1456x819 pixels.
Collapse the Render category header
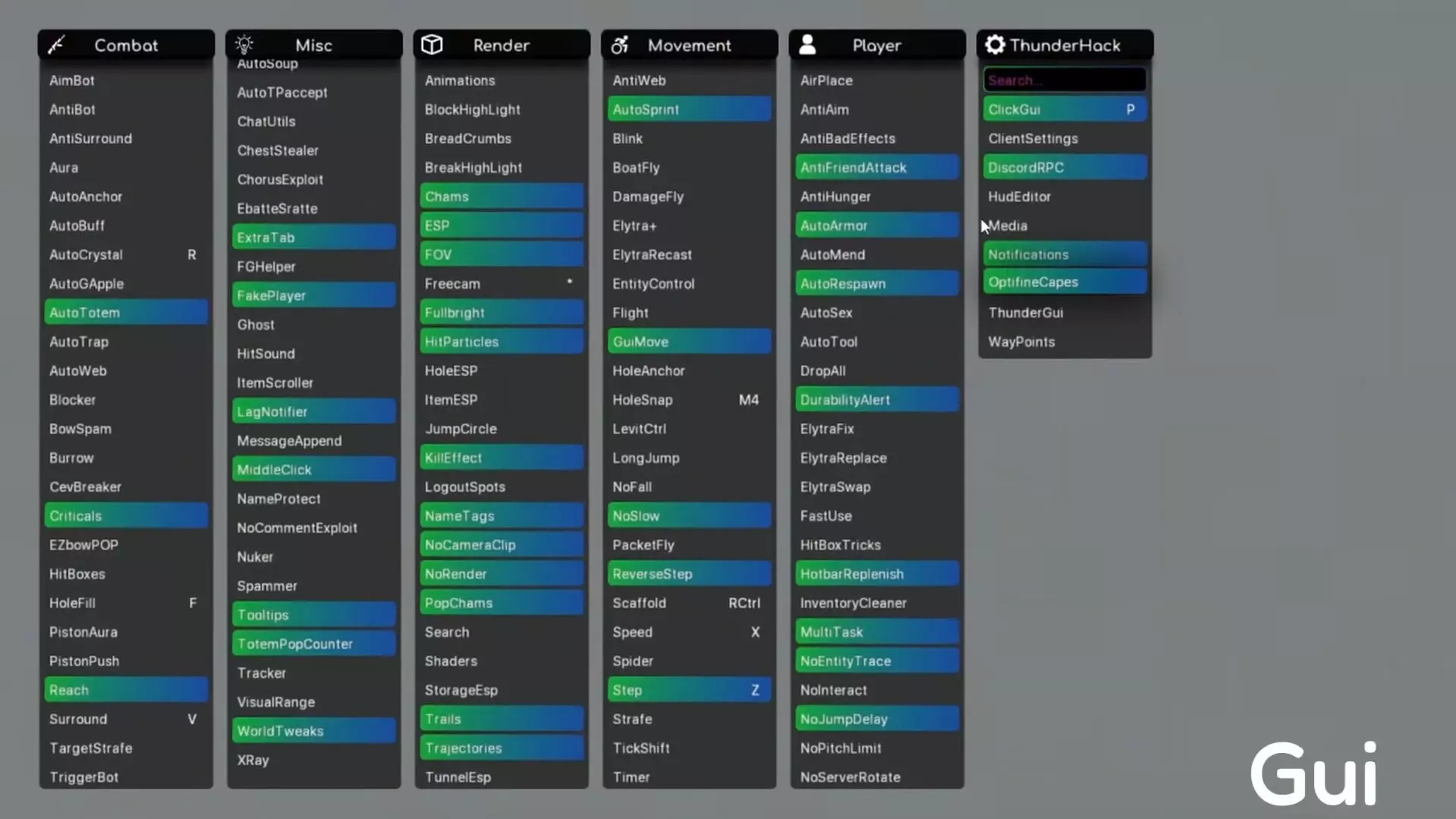coord(502,45)
